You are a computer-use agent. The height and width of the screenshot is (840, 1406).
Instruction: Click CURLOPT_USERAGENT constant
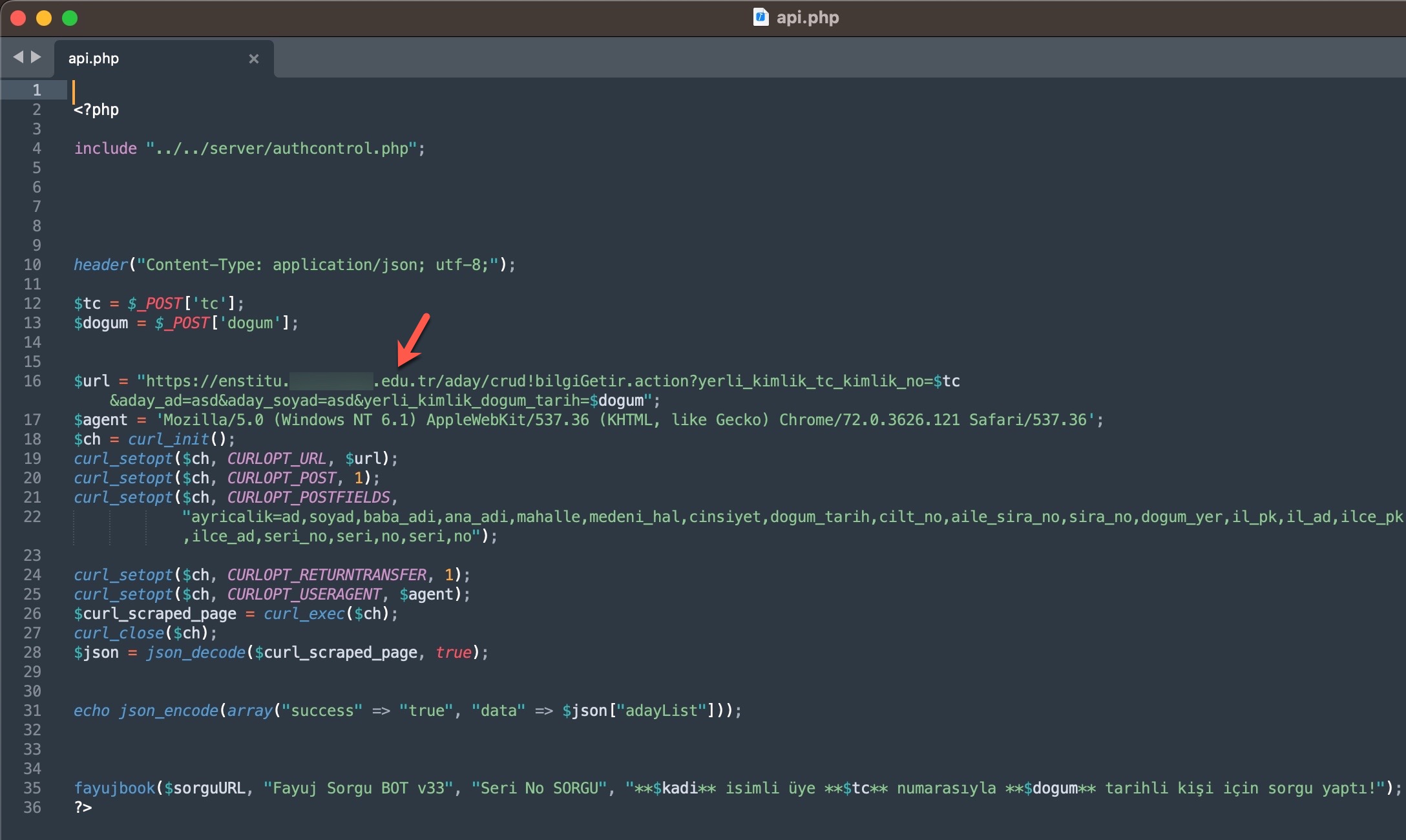tap(304, 594)
